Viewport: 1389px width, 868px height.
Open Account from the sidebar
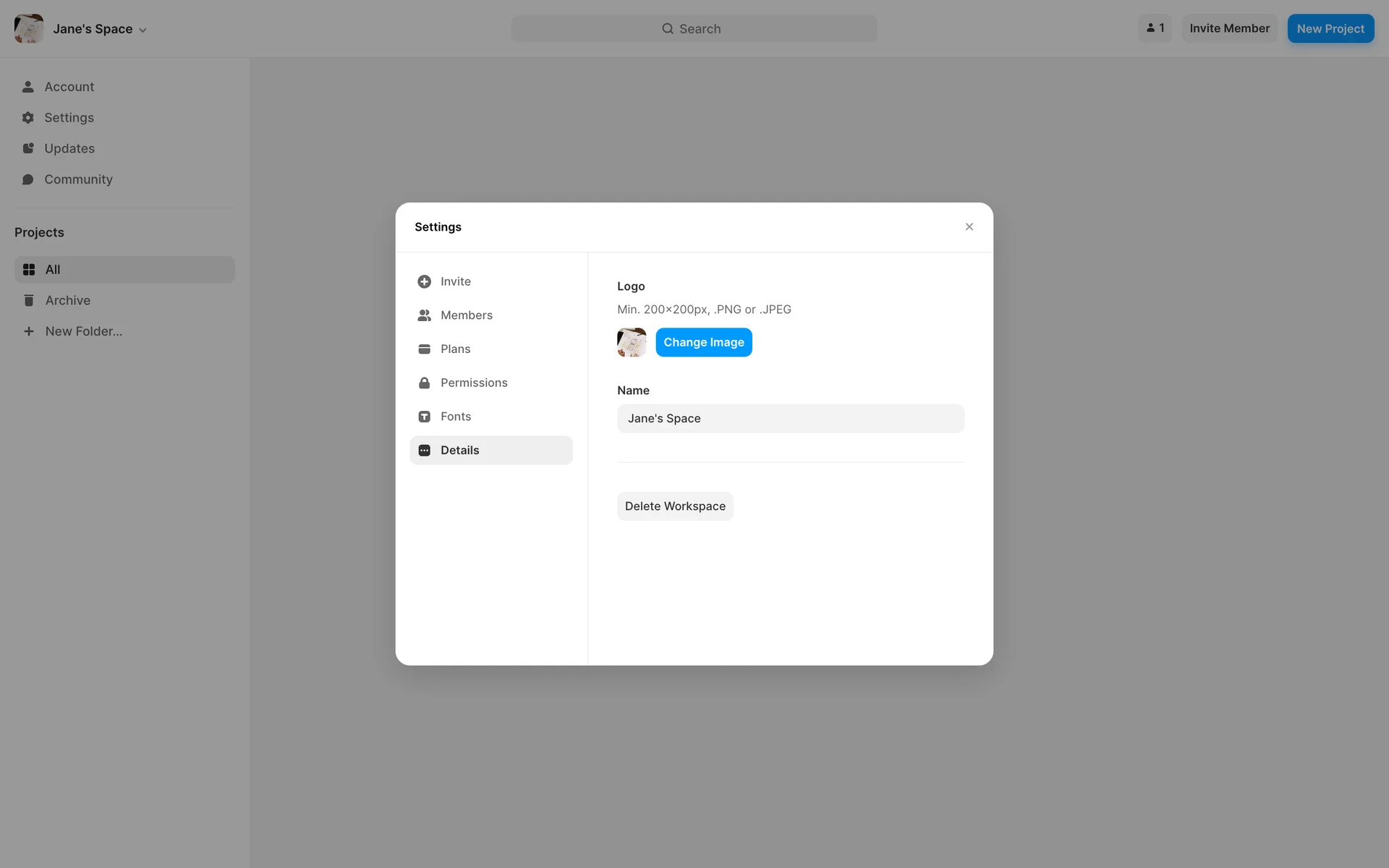pyautogui.click(x=69, y=87)
